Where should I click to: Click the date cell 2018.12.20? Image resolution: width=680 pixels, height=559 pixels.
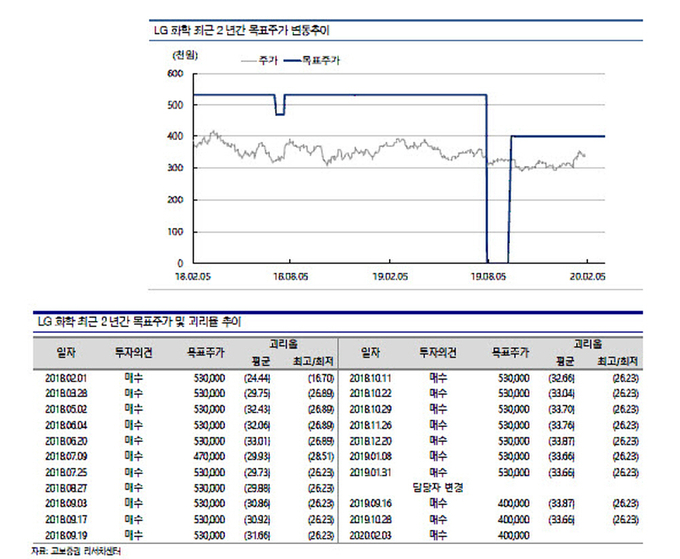[x=370, y=441]
